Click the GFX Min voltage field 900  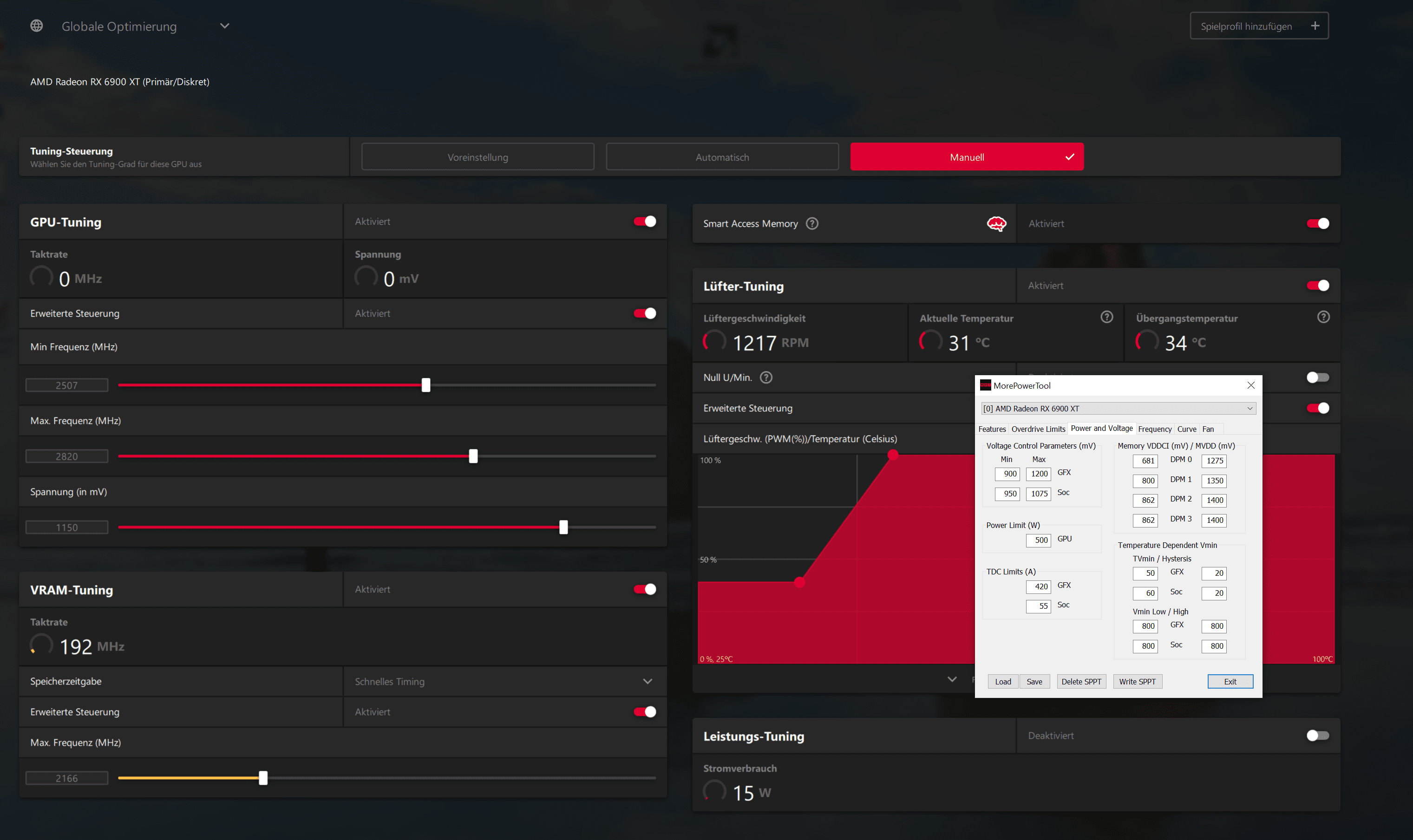click(1007, 474)
